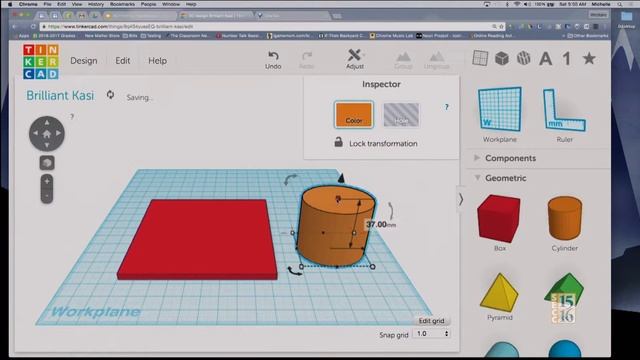Switch the shape to Hole
Screen dimensions: 640x360
(x=401, y=115)
